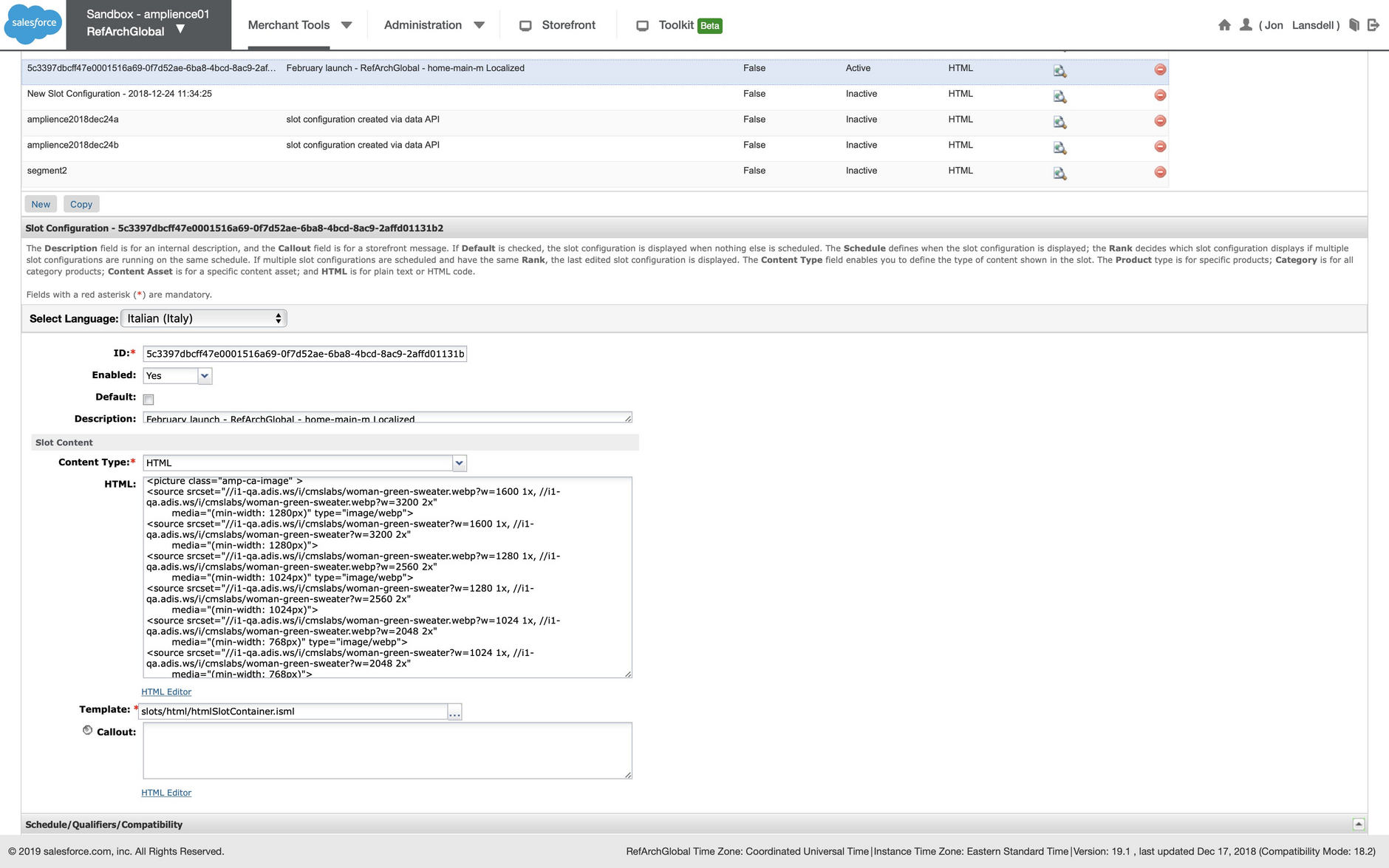This screenshot has width=1389, height=868.
Task: Click into the Callout textarea
Action: coord(387,751)
